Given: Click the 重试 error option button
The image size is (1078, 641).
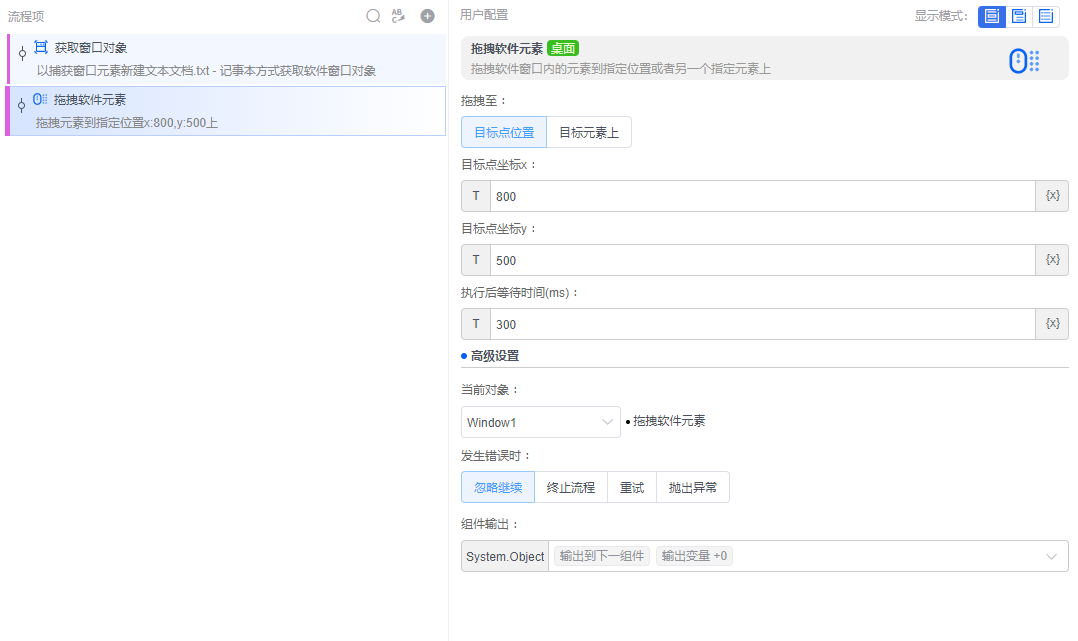Looking at the screenshot, I should tap(631, 487).
